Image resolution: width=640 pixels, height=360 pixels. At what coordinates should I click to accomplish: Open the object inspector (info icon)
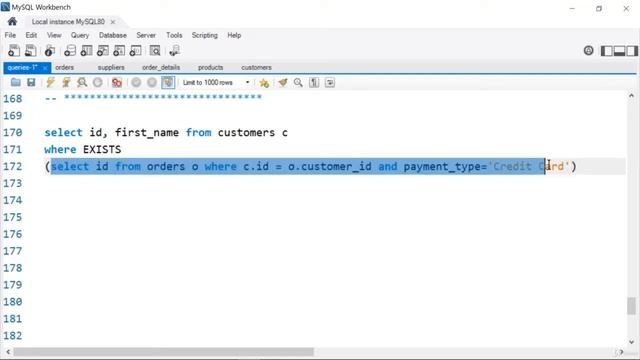click(x=49, y=51)
